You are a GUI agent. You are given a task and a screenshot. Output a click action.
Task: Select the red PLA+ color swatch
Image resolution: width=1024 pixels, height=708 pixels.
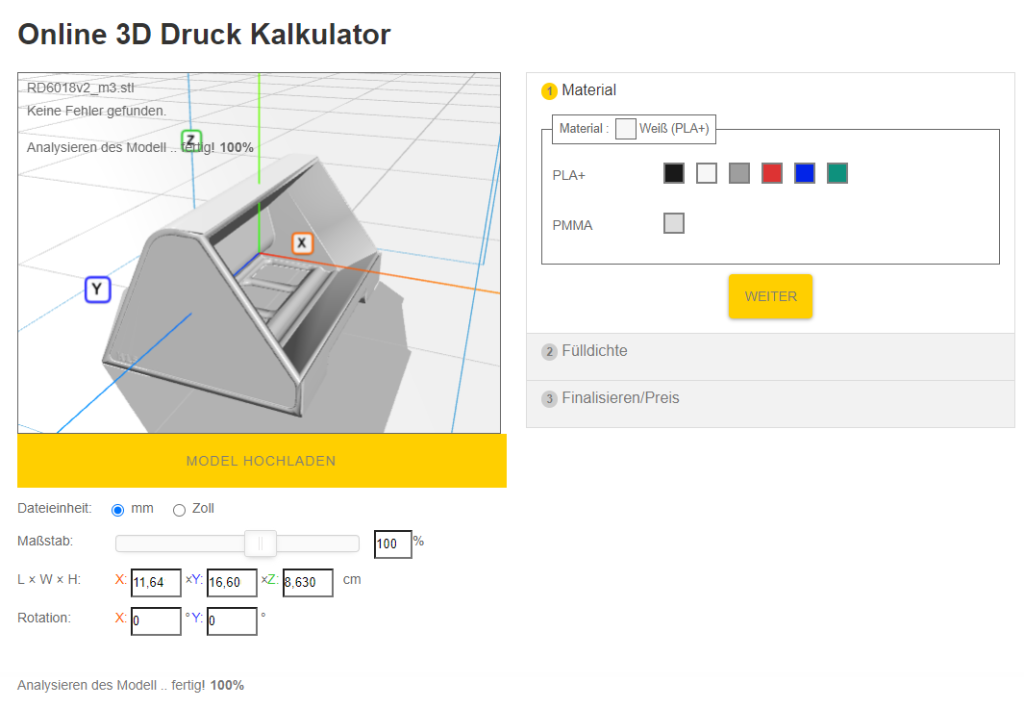tap(772, 173)
